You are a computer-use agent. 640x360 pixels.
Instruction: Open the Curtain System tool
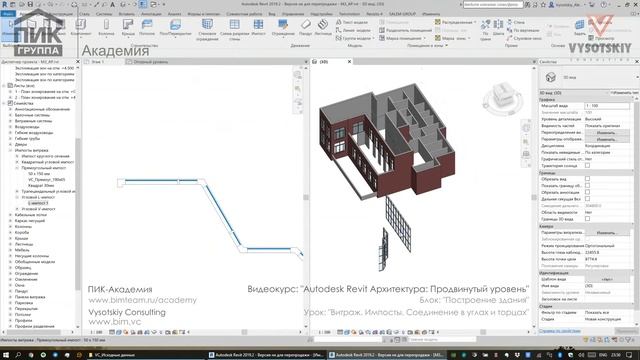(207, 29)
